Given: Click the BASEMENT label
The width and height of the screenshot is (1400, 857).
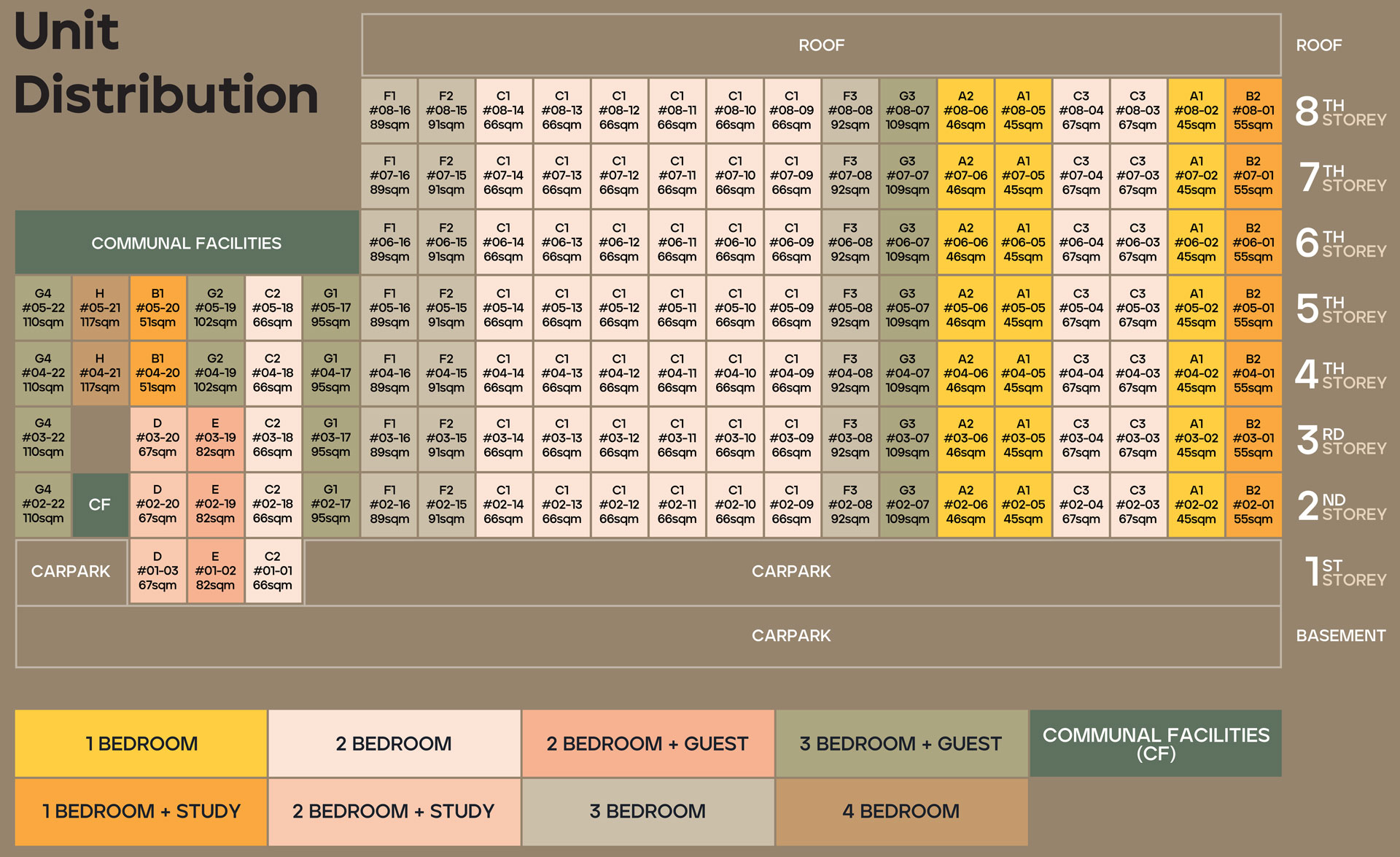Looking at the screenshot, I should (1340, 636).
